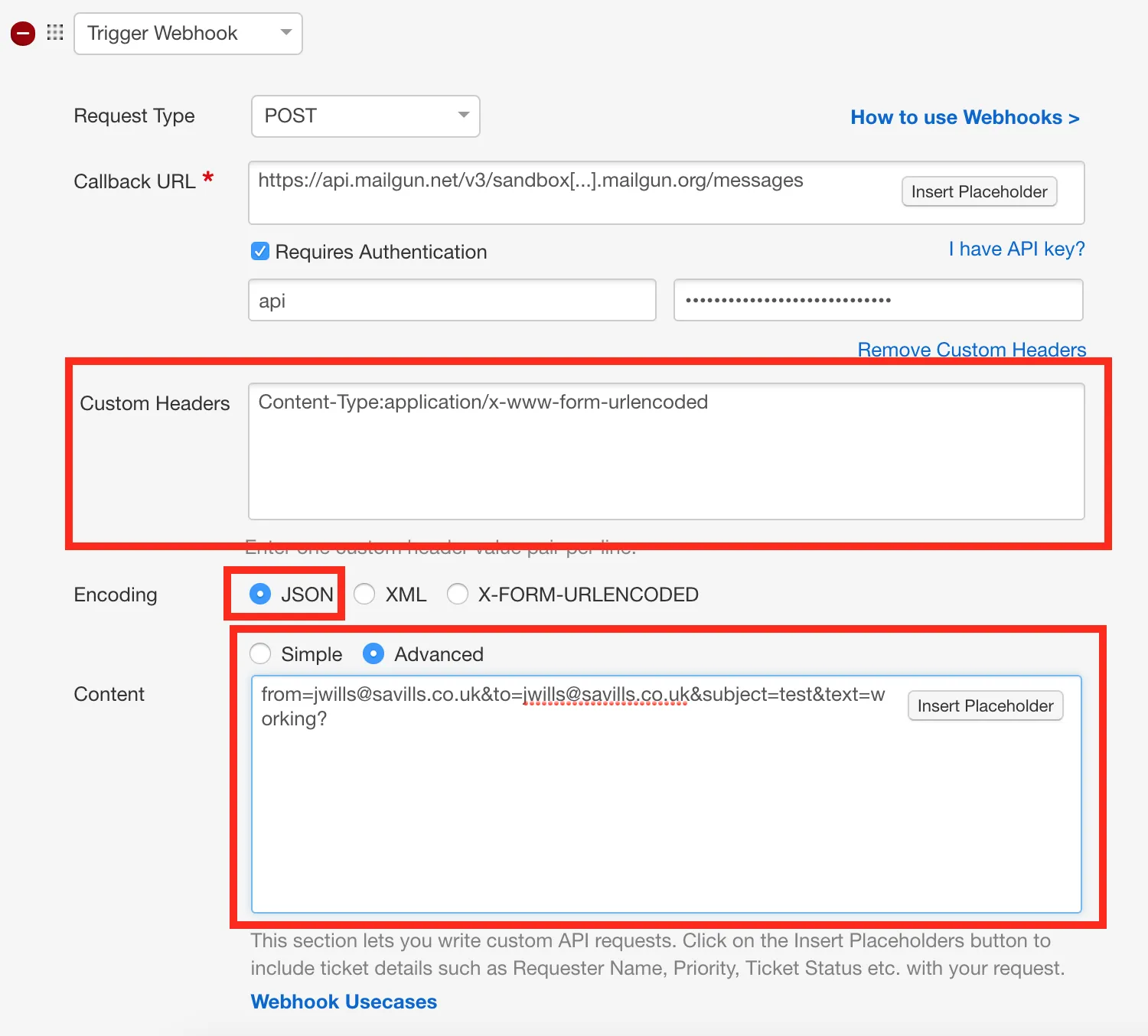Image resolution: width=1148 pixels, height=1036 pixels.
Task: Choose the Simple content option
Action: pyautogui.click(x=260, y=653)
